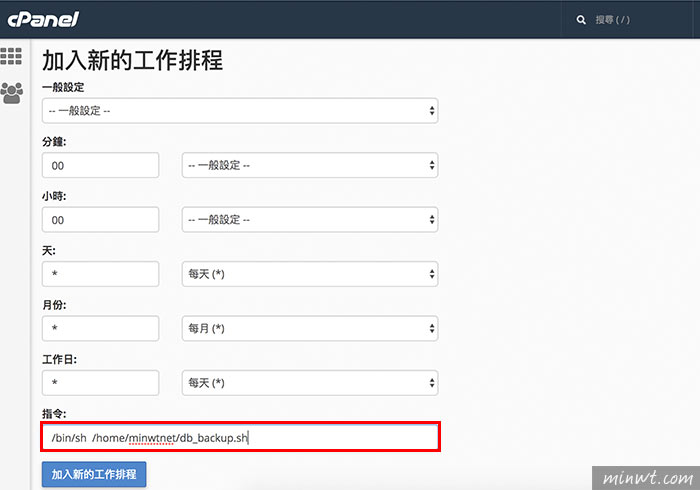Viewport: 700px width, 490px height.
Task: Click the 月份: label
Action: point(54,305)
